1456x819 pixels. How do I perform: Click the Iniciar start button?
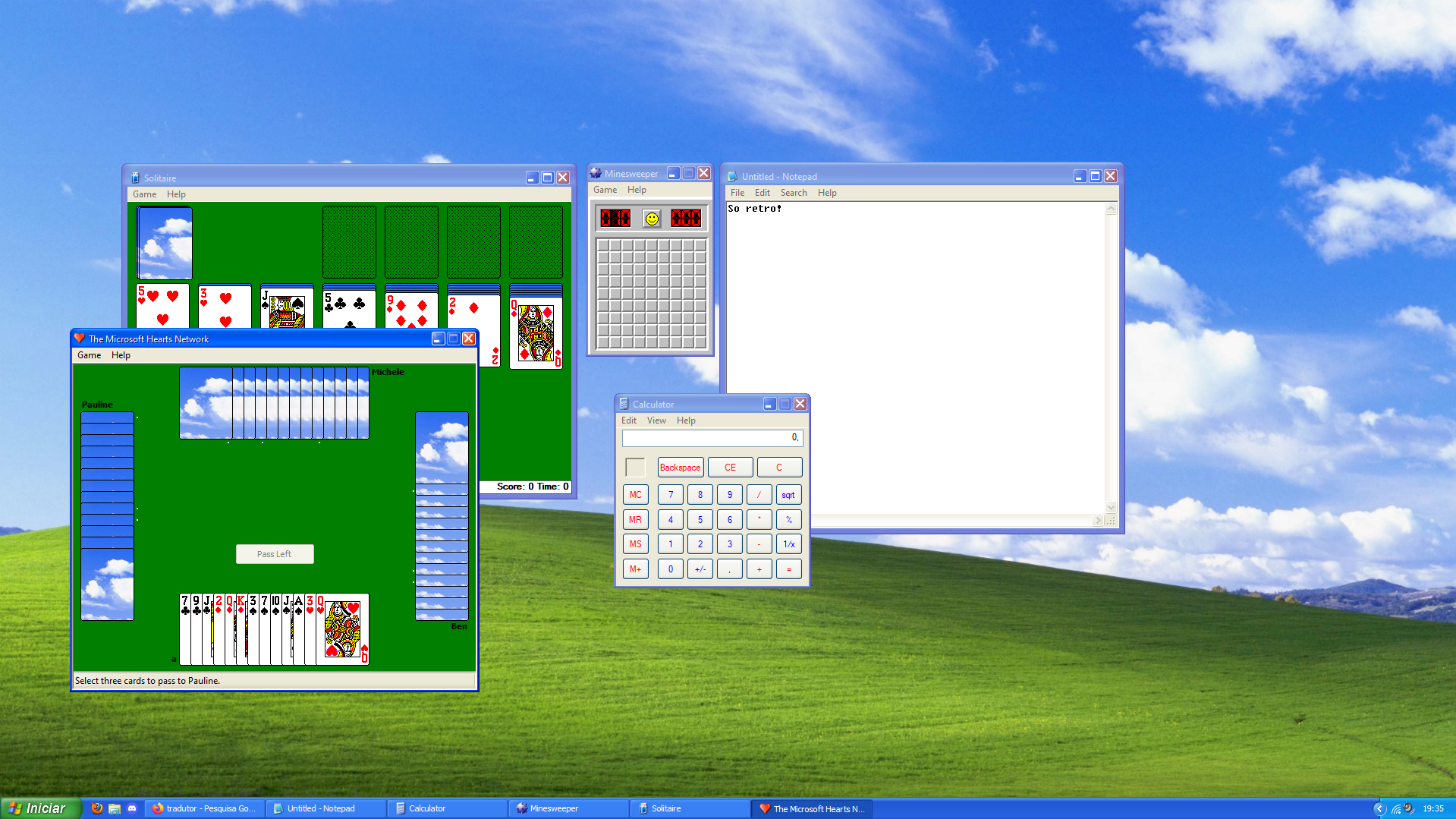pyautogui.click(x=39, y=808)
